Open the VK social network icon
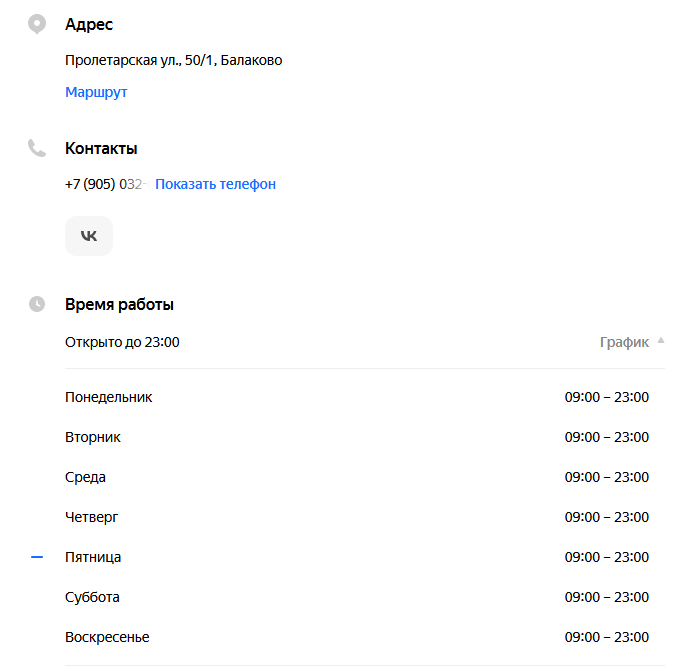 pos(89,236)
